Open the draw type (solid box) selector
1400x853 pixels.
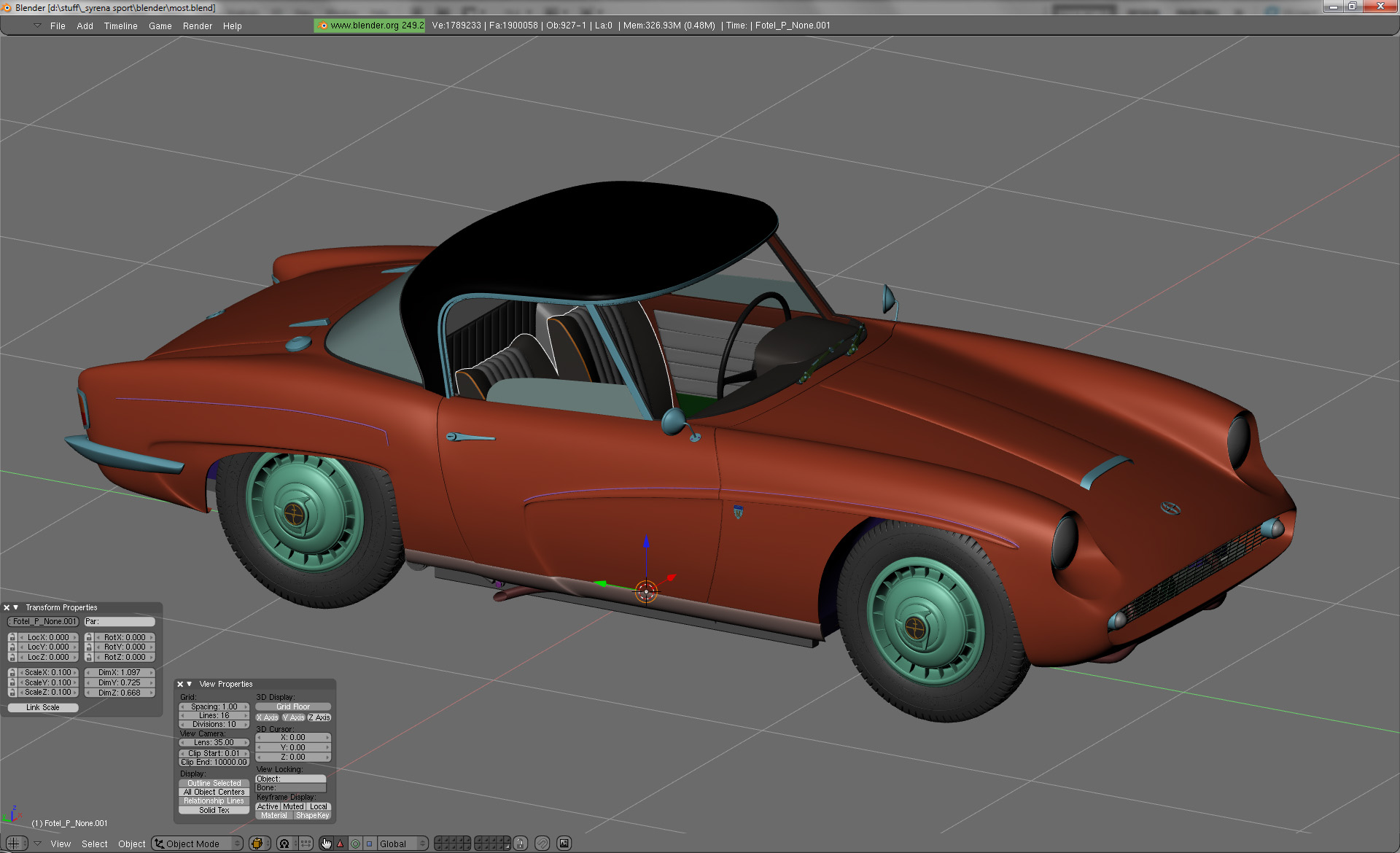coord(257,844)
